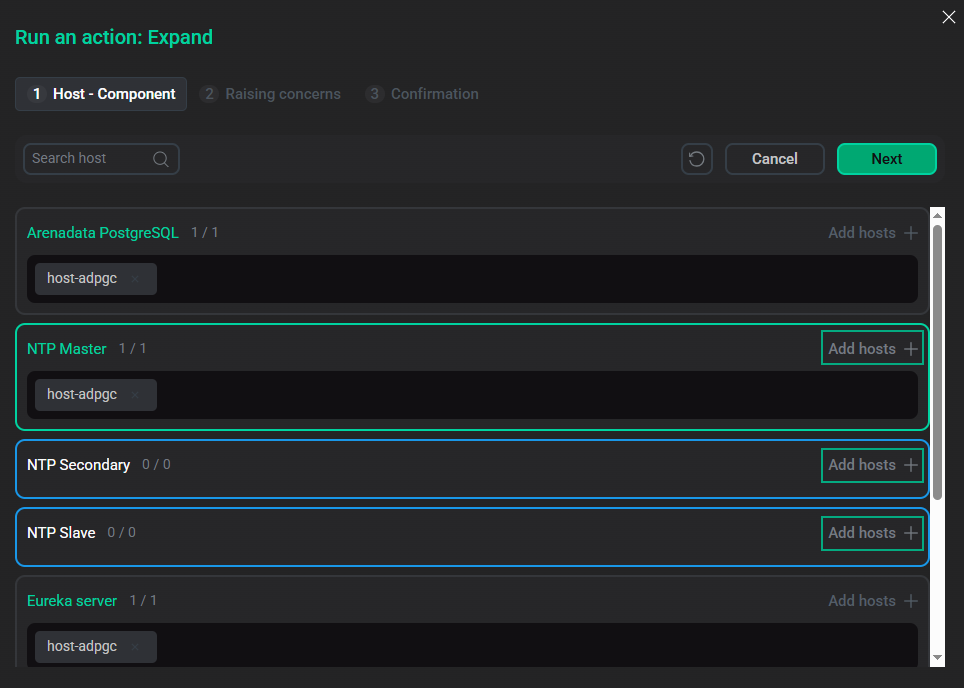Focus the Search host input field
Viewport: 964px width, 688px height.
88,159
